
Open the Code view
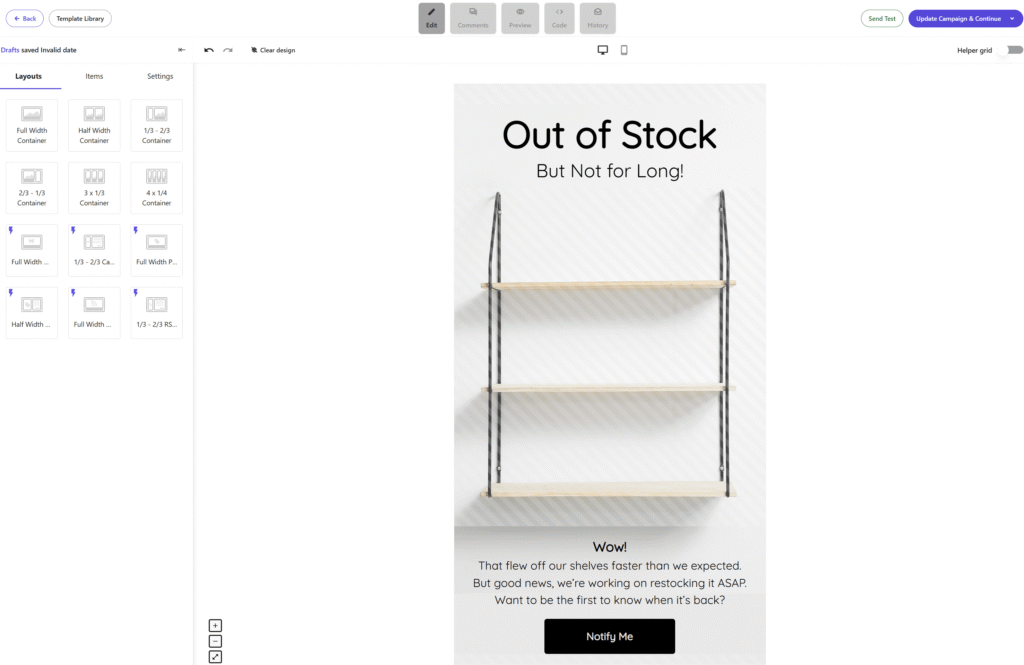coord(559,18)
